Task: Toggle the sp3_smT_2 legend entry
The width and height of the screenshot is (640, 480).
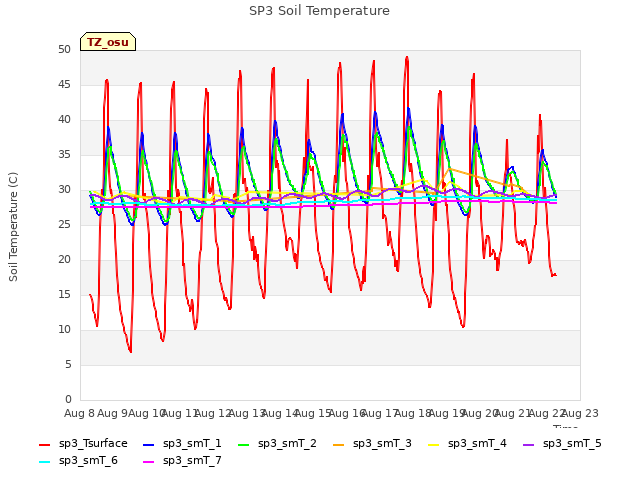Action: pyautogui.click(x=277, y=444)
